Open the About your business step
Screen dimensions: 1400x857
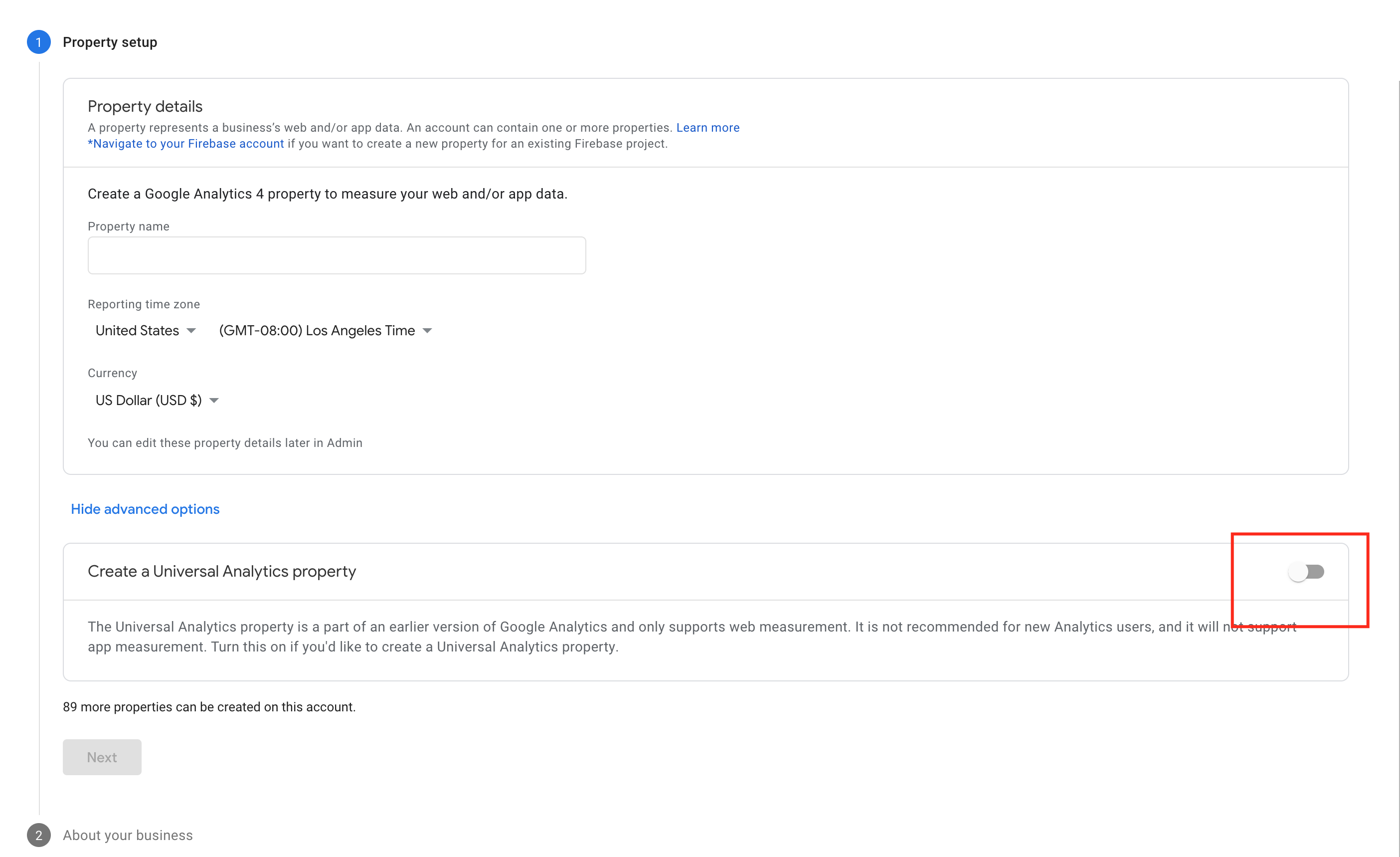128,835
